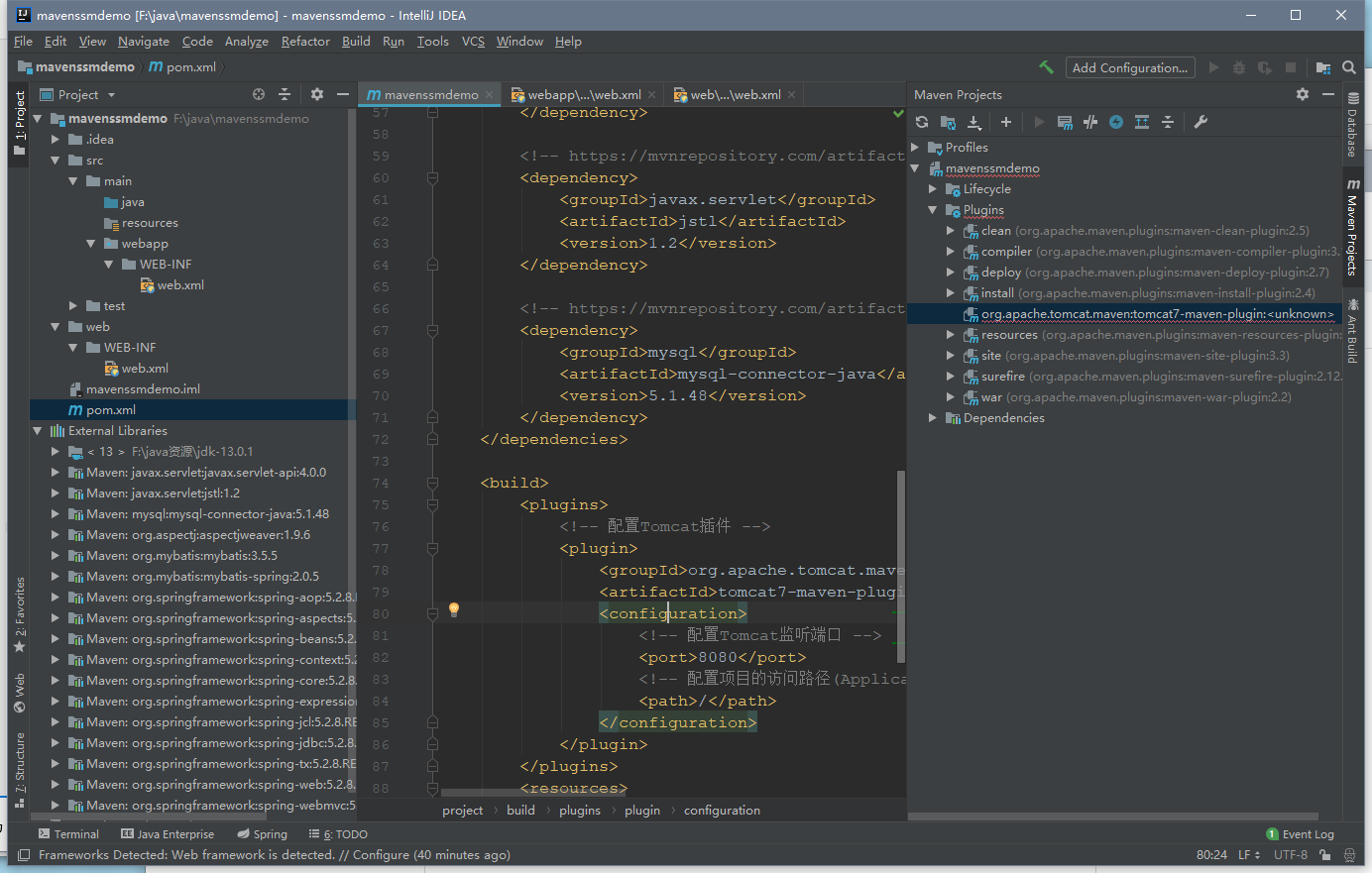Collapse Plugins node in Maven Projects
The width and height of the screenshot is (1372, 873).
click(933, 210)
